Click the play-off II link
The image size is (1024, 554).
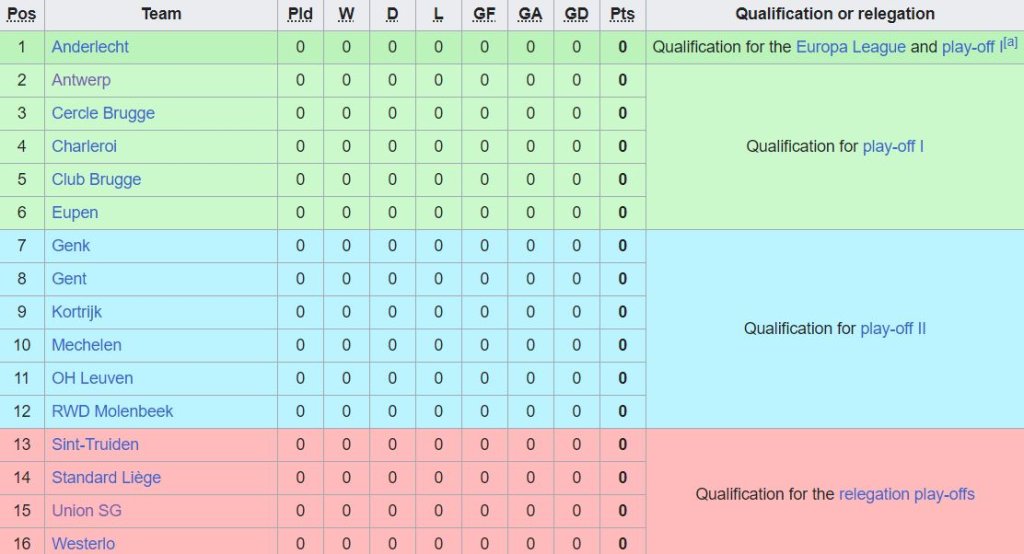click(893, 329)
